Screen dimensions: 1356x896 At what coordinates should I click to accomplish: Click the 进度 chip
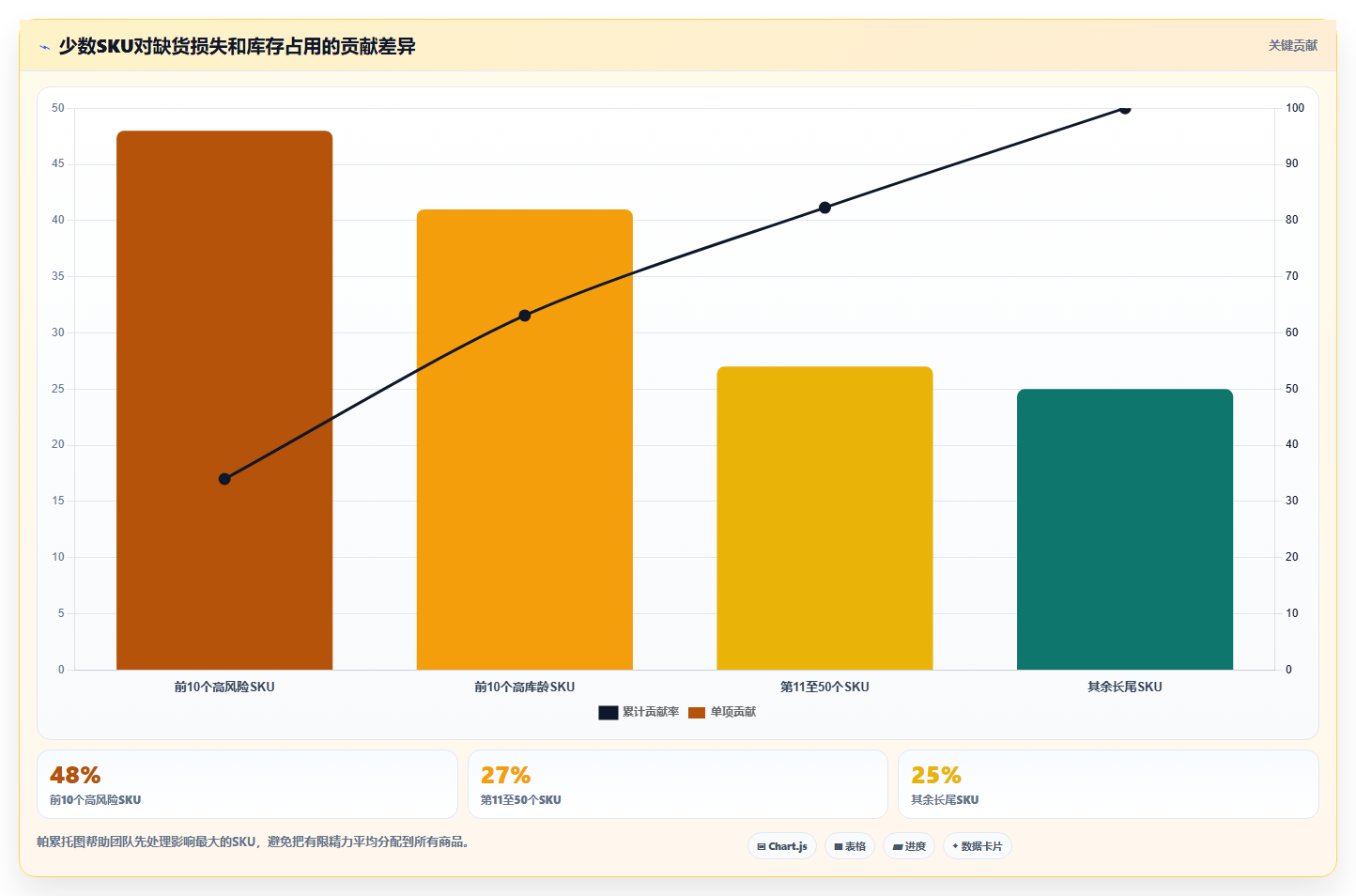click(x=909, y=846)
